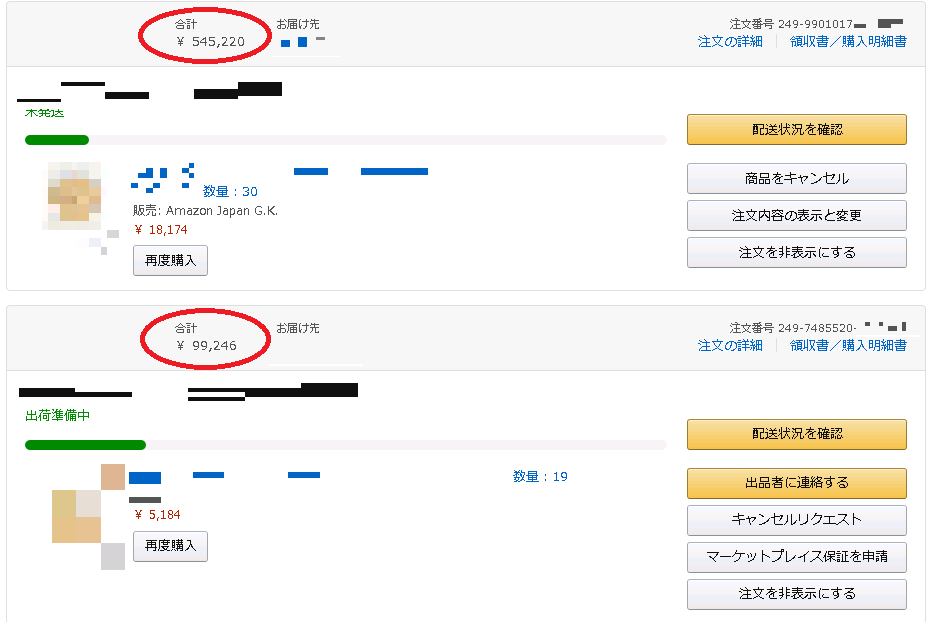Click the 出荷準備中 shipping progress bar
Image resolution: width=937 pixels, height=622 pixels.
point(345,445)
